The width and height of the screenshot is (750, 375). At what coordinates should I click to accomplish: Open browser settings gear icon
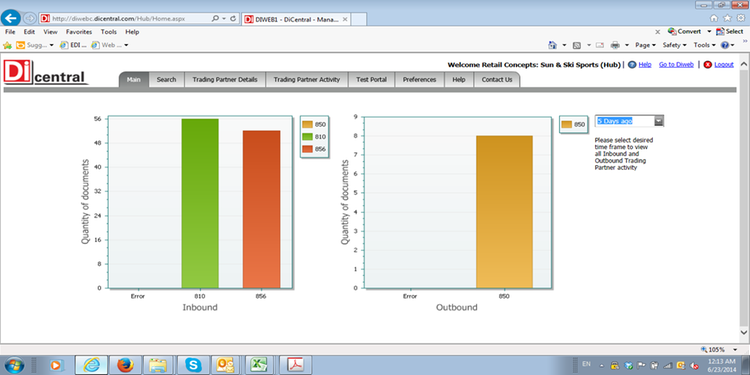pos(741,18)
